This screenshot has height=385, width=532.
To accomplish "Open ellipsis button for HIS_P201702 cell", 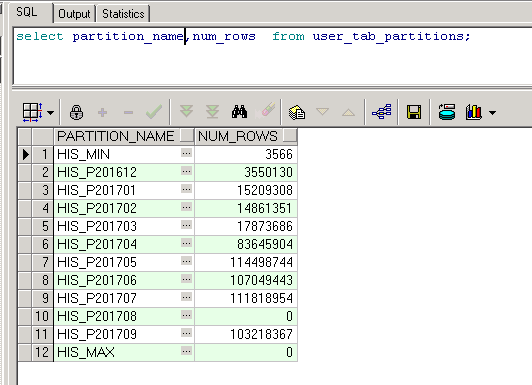I will pos(186,207).
